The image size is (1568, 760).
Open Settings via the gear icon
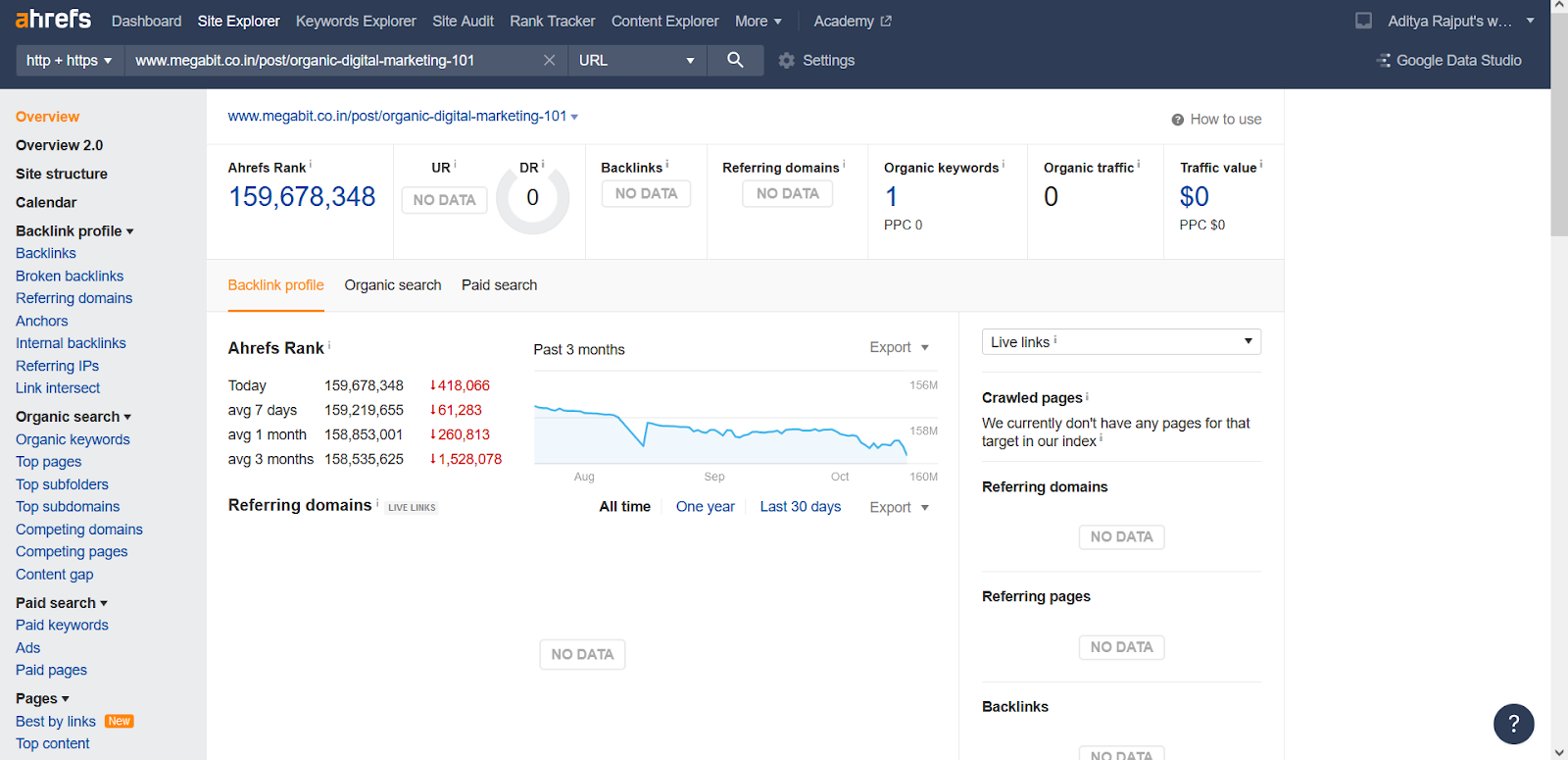click(x=786, y=61)
